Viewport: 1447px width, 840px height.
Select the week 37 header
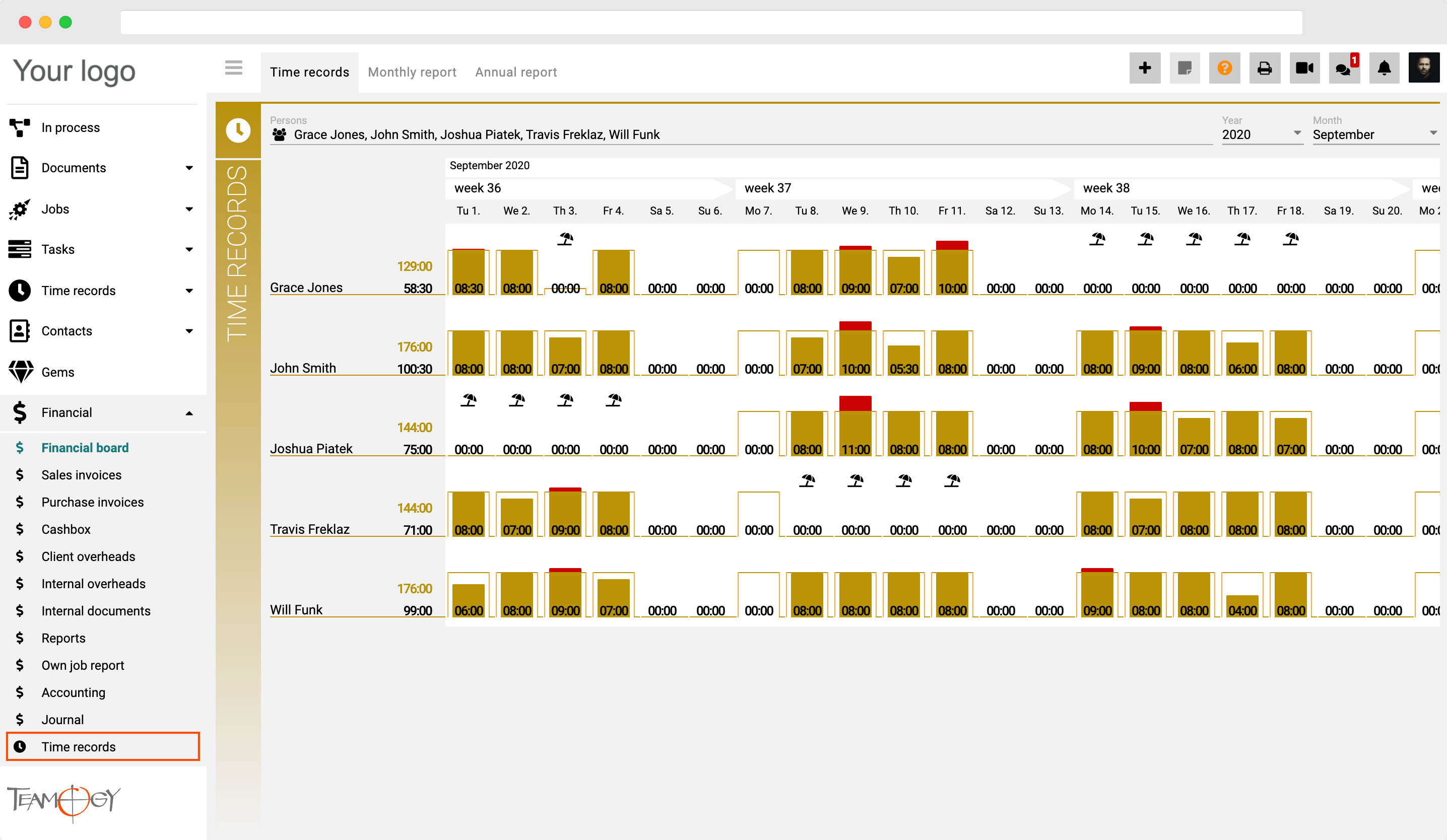click(903, 188)
